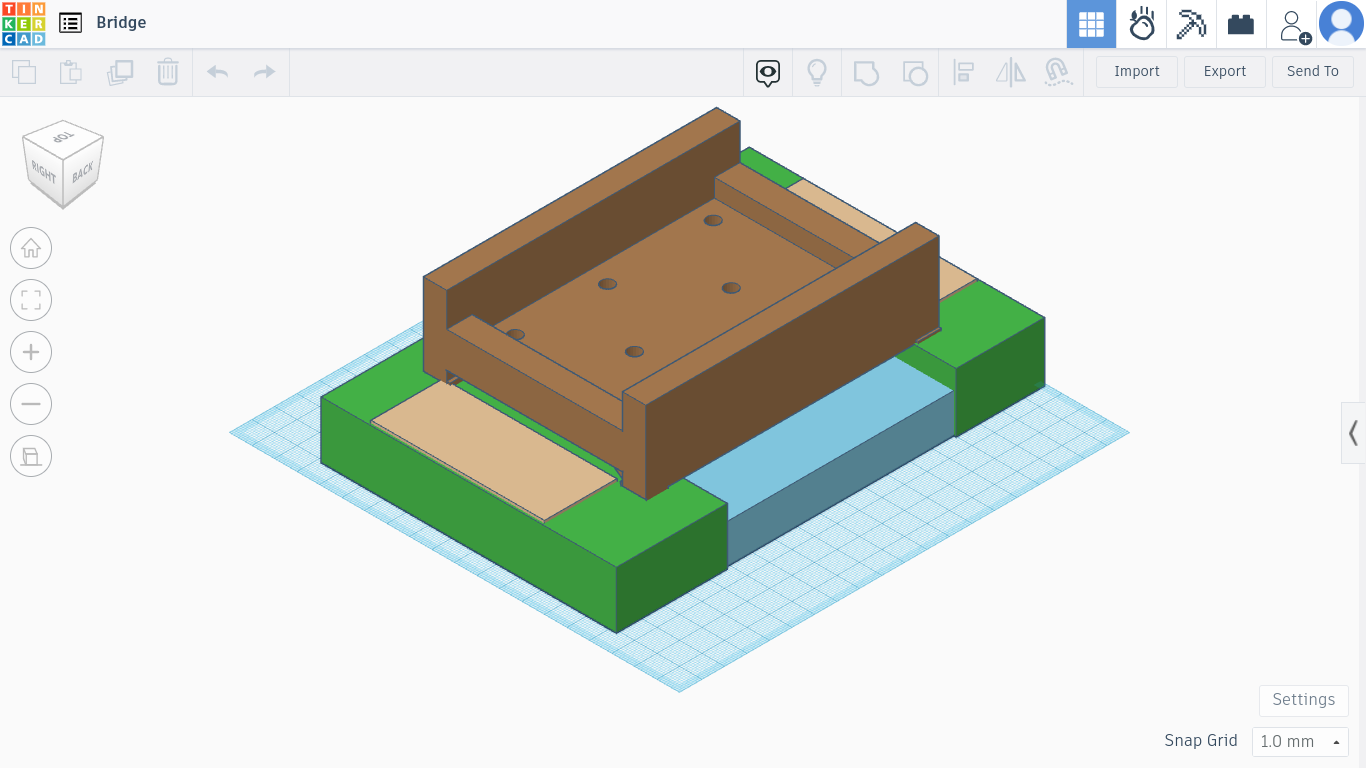The width and height of the screenshot is (1366, 768).
Task: Expand the collapsed shapes panel arrow
Action: coord(1353,433)
